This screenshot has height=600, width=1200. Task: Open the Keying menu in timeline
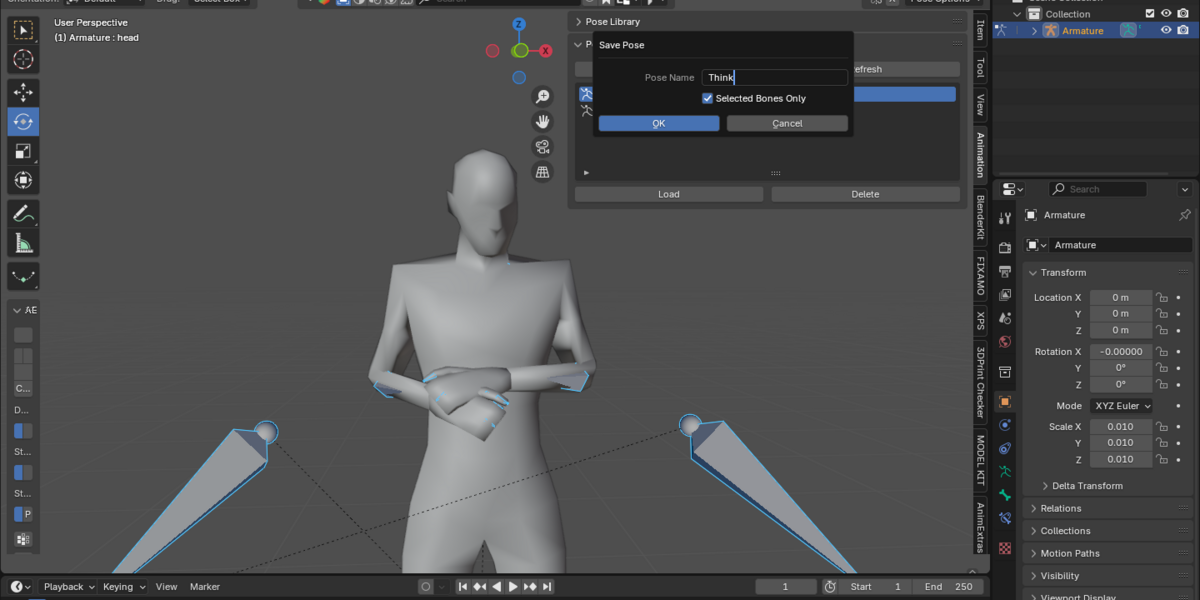pos(124,587)
